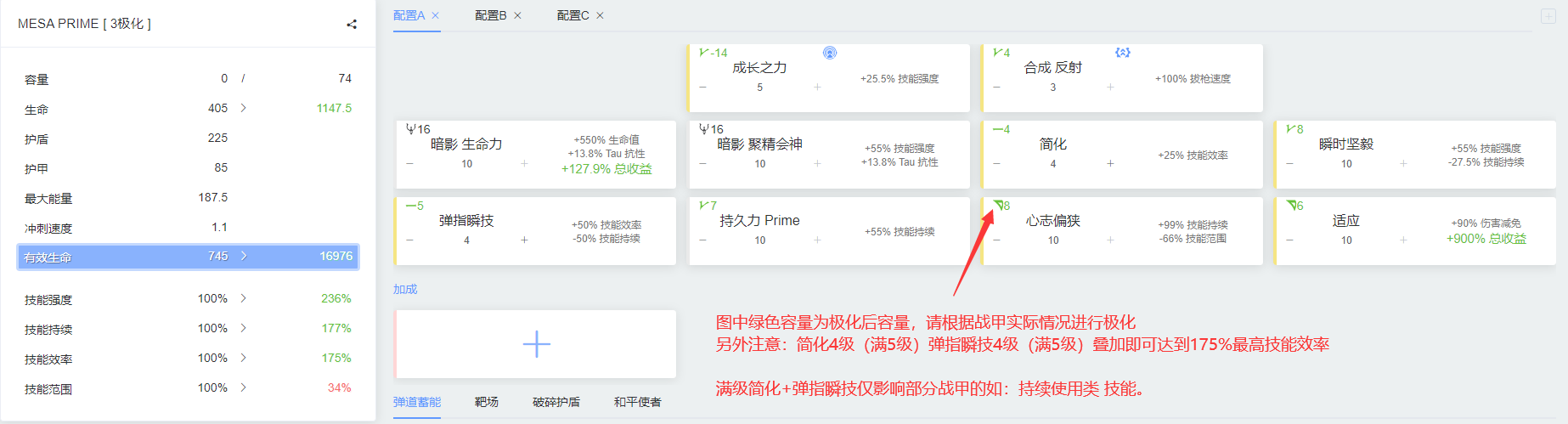Click the 236% ability strength value
The image size is (1568, 424).
pos(336,298)
